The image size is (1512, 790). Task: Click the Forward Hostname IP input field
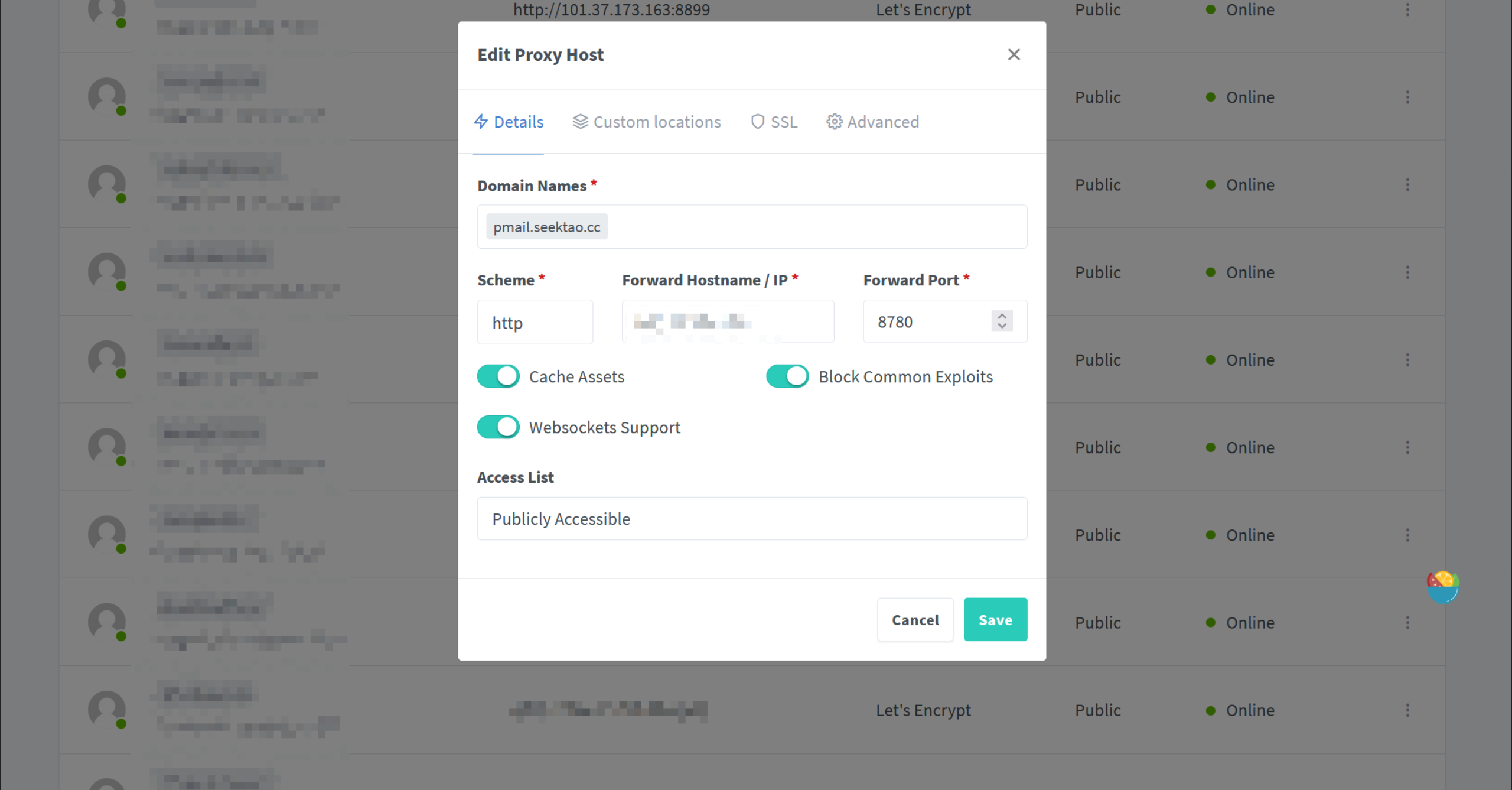pyautogui.click(x=727, y=321)
